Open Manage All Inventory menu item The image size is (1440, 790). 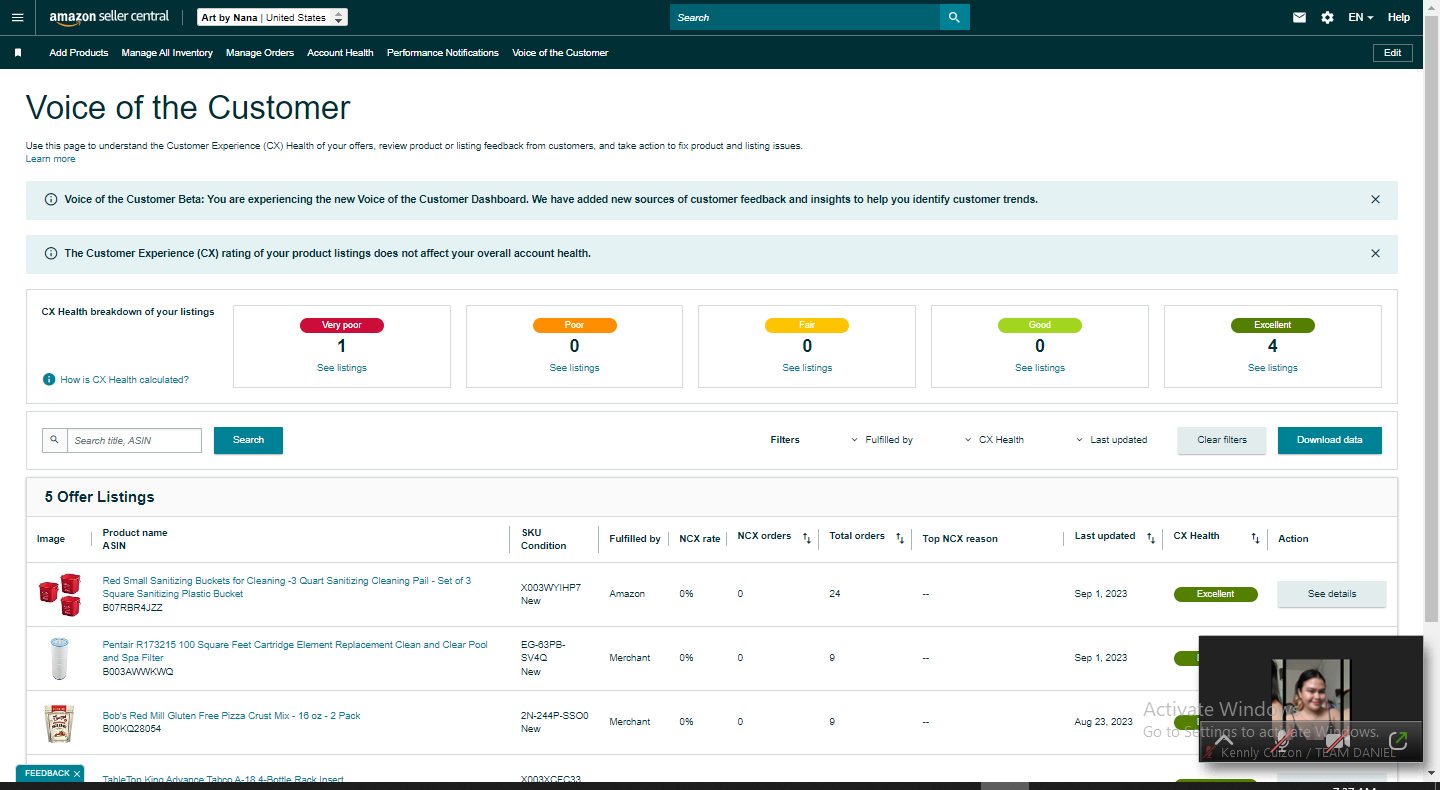click(x=167, y=53)
